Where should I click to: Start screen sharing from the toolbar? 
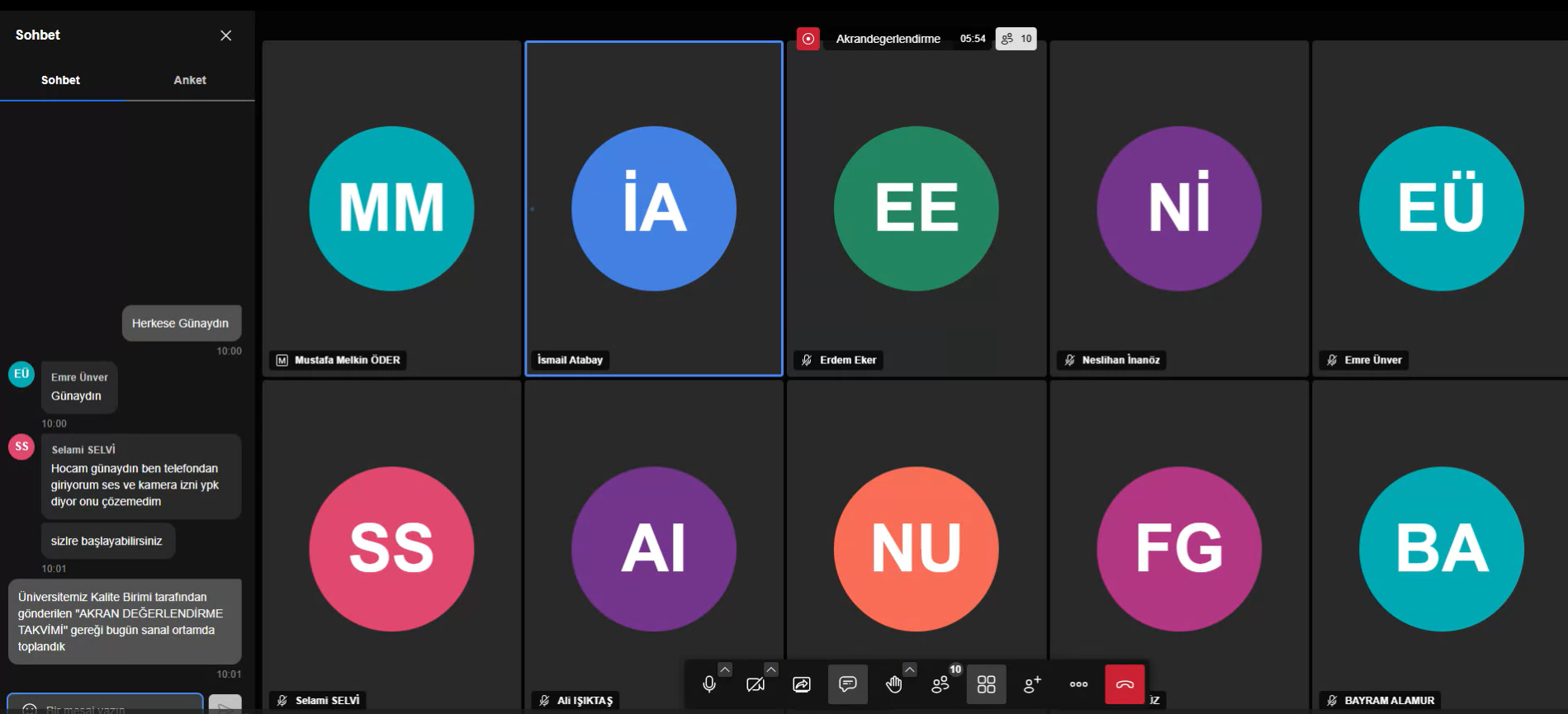(801, 684)
